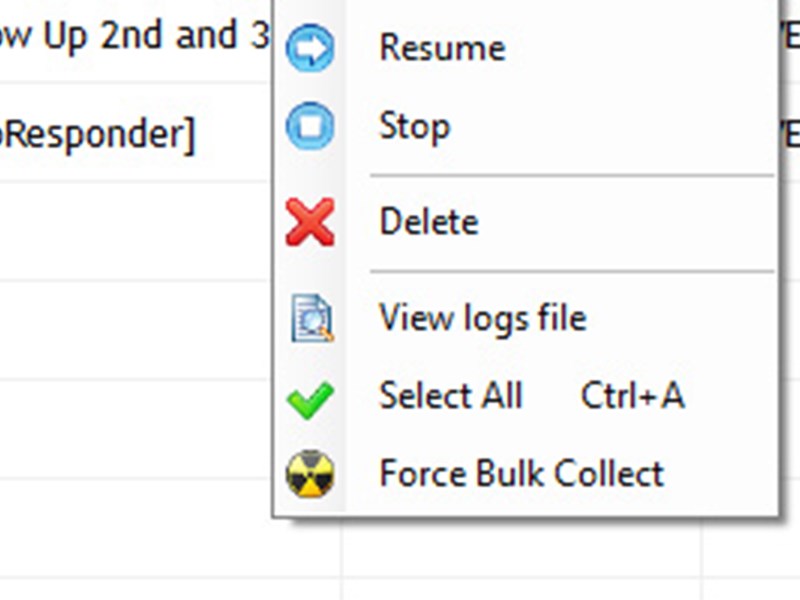Select All entries via the context menu

tap(450, 394)
